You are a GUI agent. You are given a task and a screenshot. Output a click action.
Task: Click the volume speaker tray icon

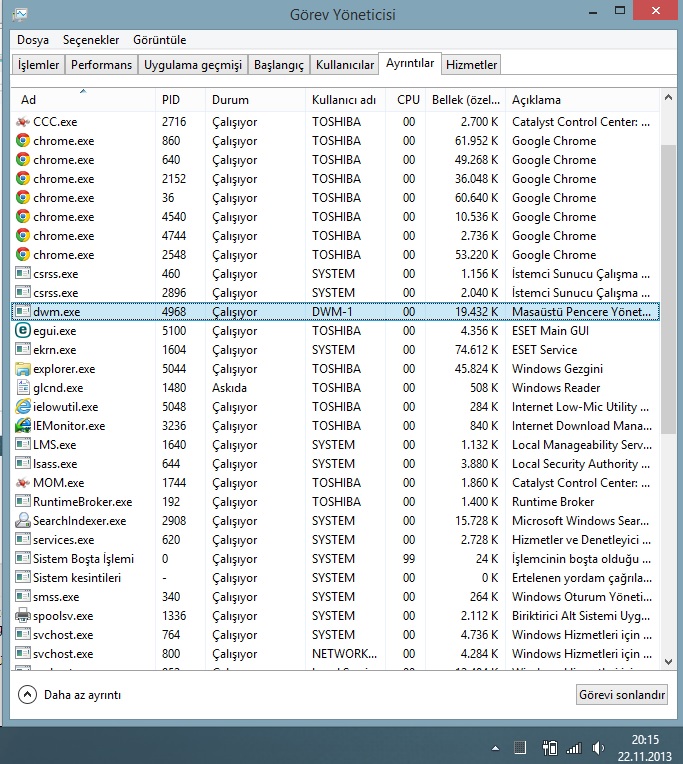pos(598,747)
